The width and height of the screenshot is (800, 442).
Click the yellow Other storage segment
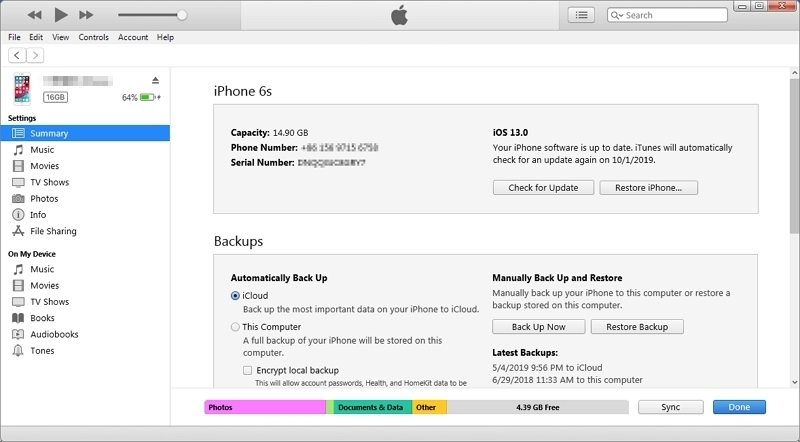pos(430,407)
